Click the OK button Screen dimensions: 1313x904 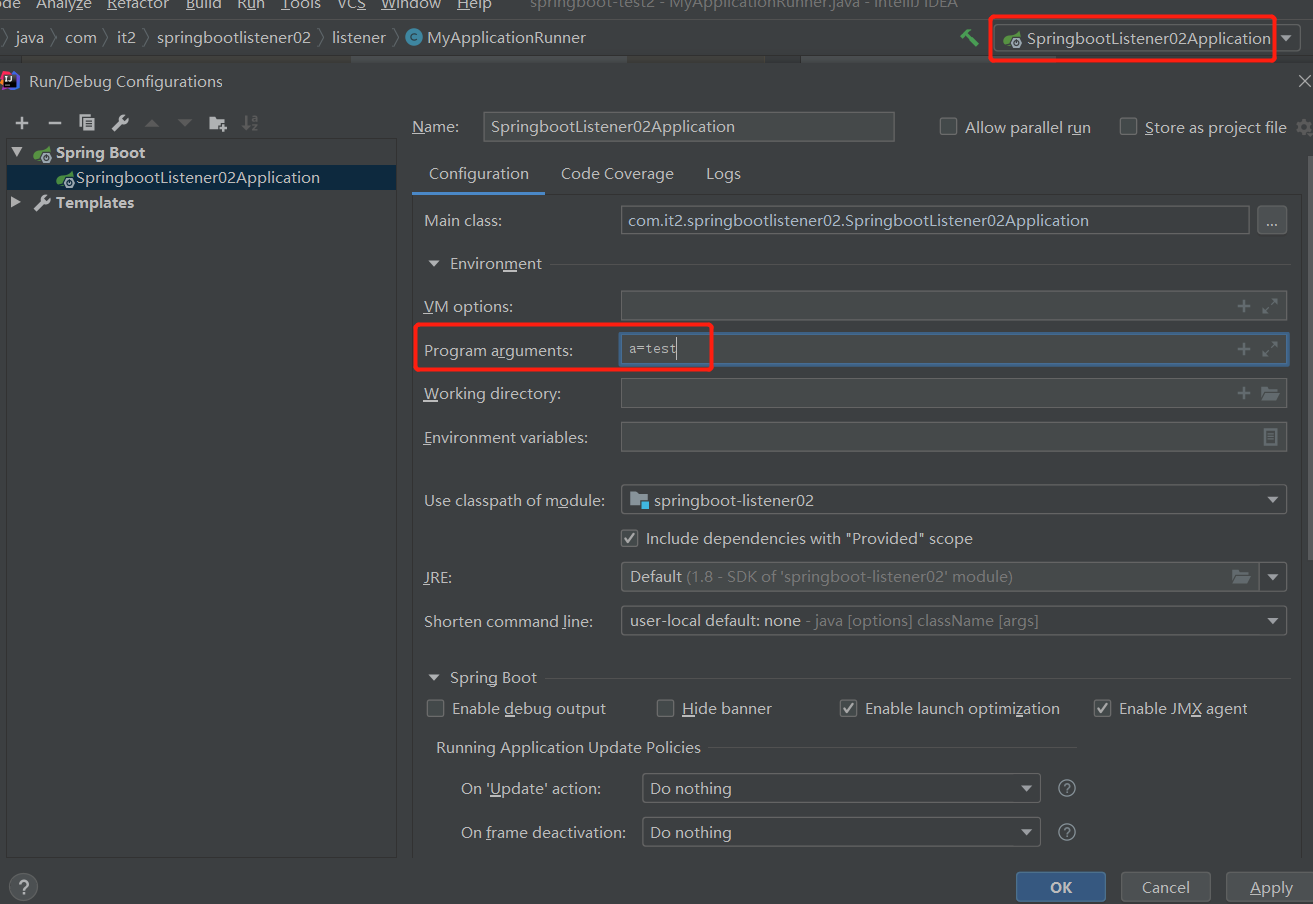1061,887
